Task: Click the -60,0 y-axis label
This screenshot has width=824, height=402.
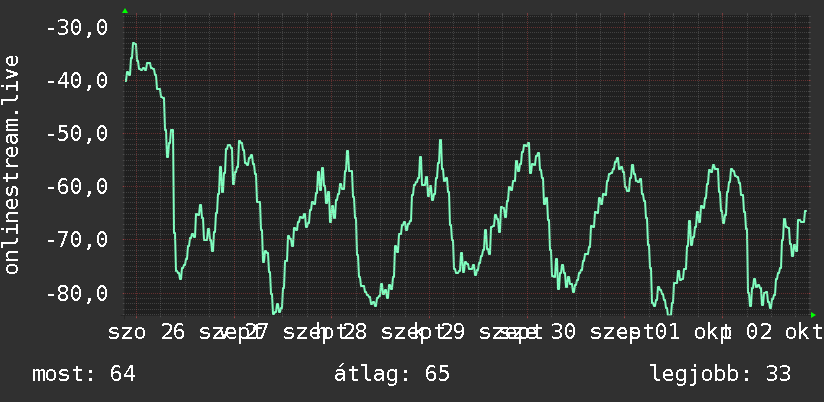Action: (x=77, y=187)
